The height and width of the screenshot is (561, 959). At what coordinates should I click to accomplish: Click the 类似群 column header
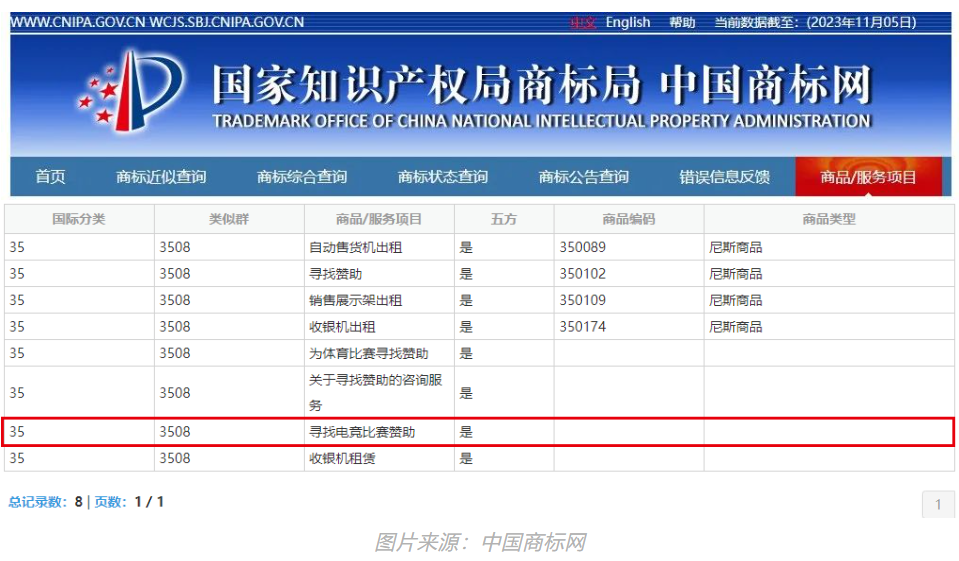click(229, 219)
